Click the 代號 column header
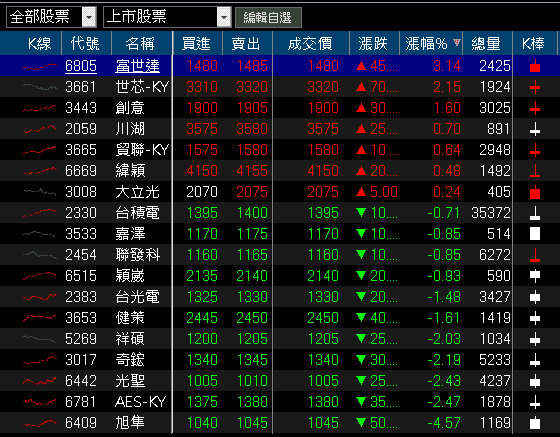The height and width of the screenshot is (437, 560). (85, 44)
